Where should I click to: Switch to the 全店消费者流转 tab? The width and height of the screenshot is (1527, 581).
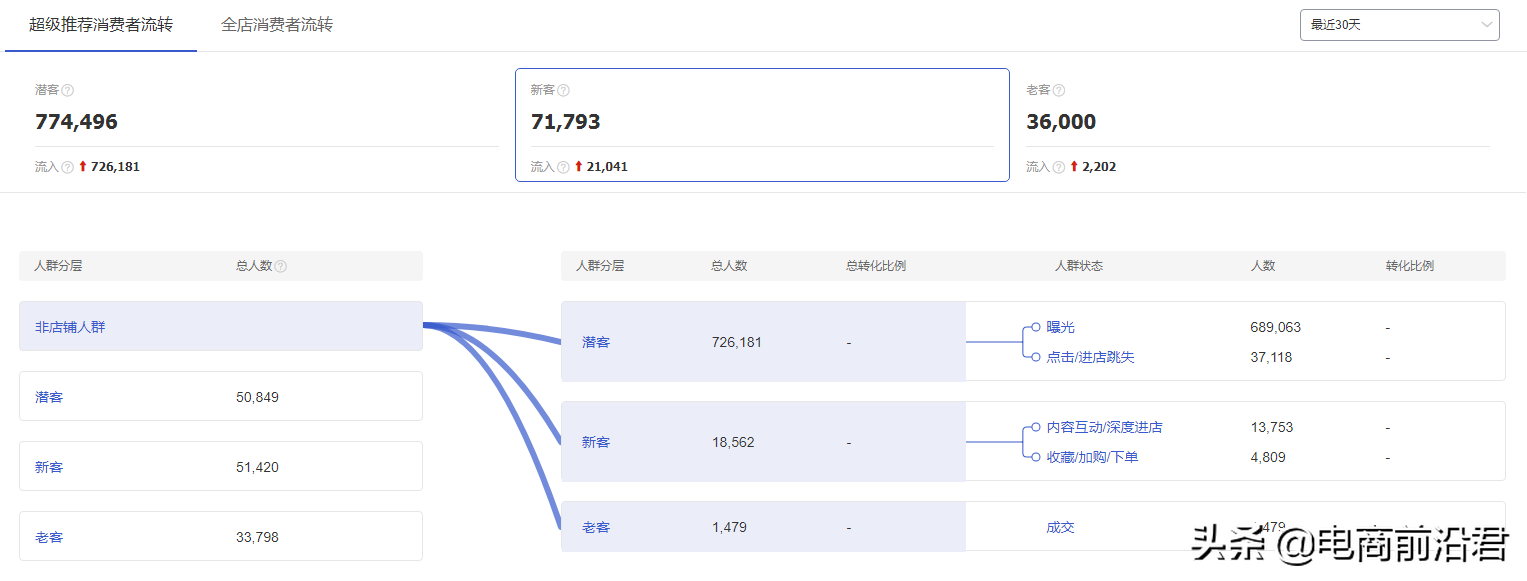[x=276, y=25]
